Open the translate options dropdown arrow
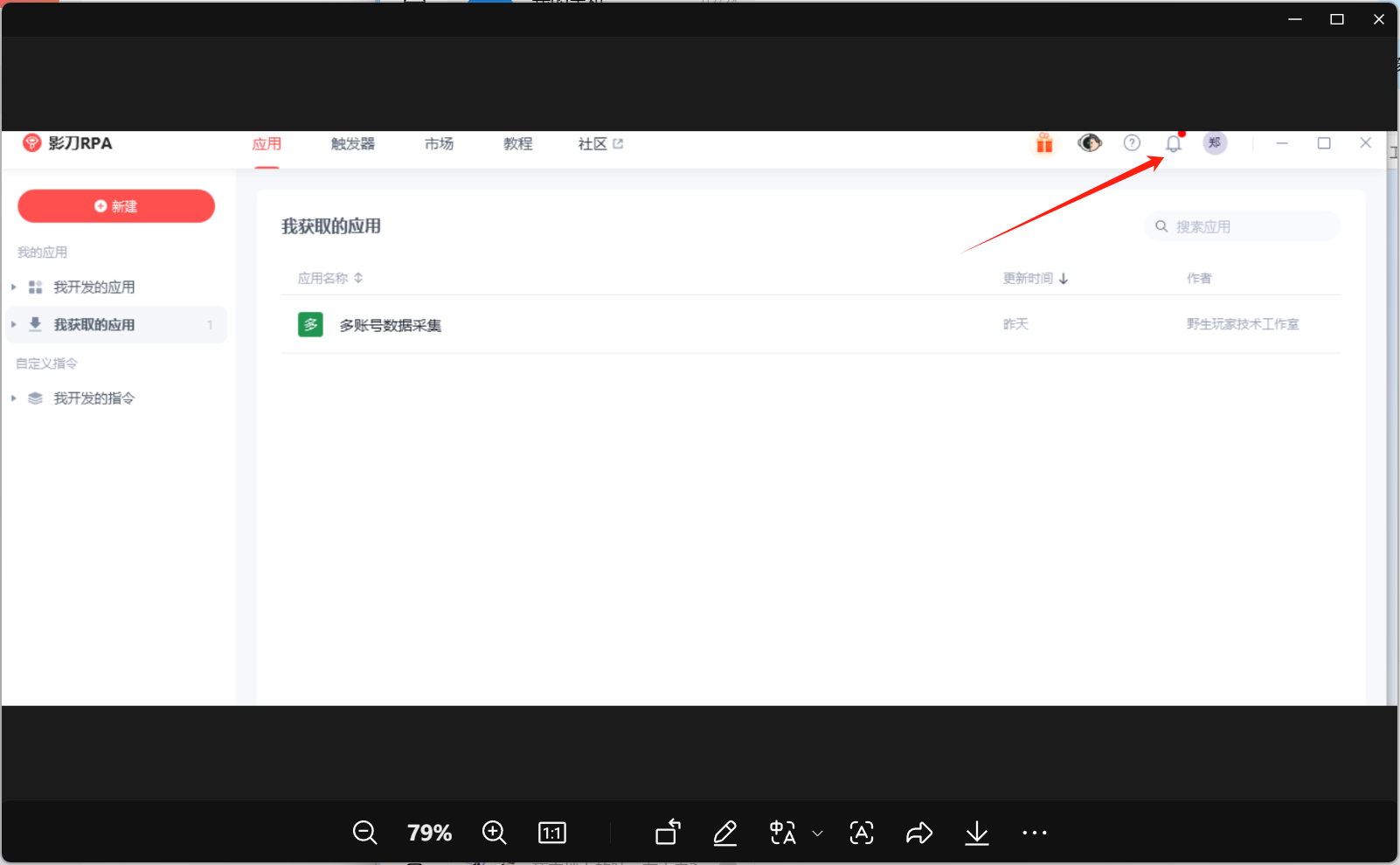Screen dimensions: 1400x865 point(818,834)
